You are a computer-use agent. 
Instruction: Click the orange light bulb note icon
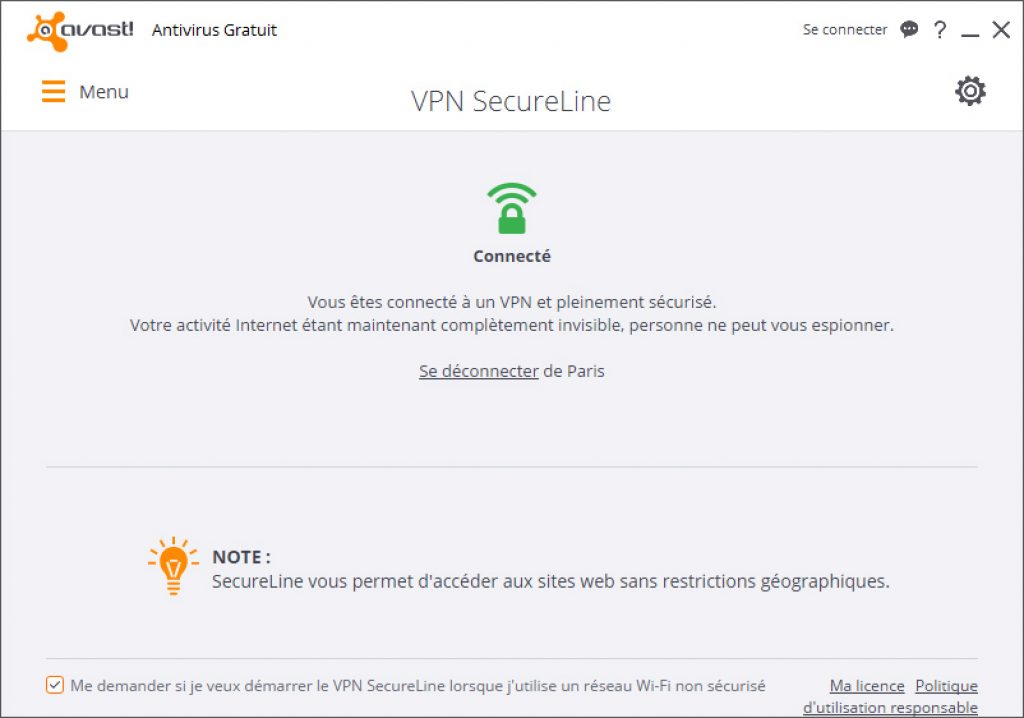click(x=173, y=566)
